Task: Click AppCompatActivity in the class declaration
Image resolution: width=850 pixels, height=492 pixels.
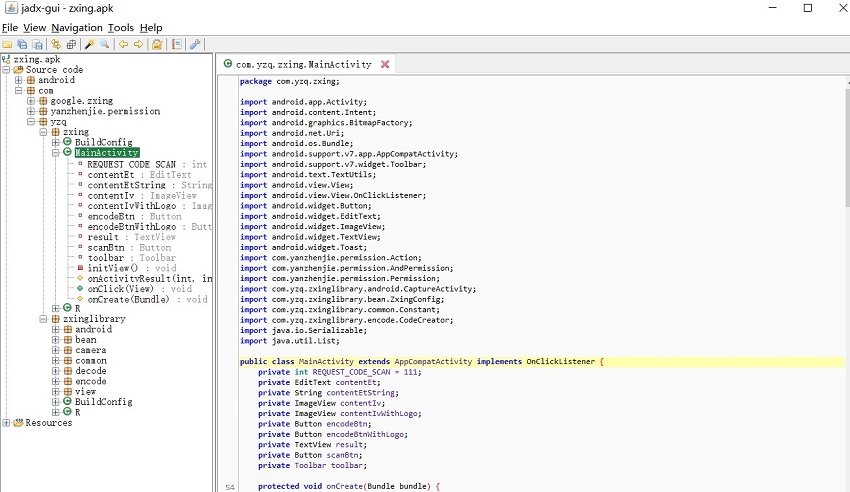Action: point(433,361)
